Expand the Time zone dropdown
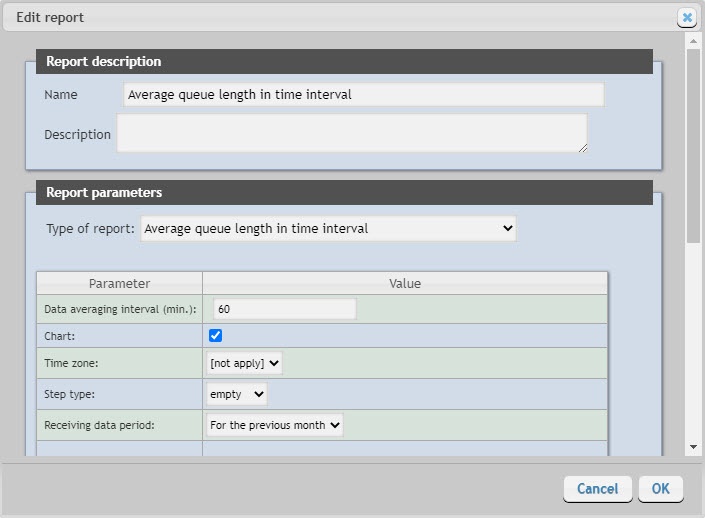Viewport: 705px width, 518px height. tap(244, 364)
